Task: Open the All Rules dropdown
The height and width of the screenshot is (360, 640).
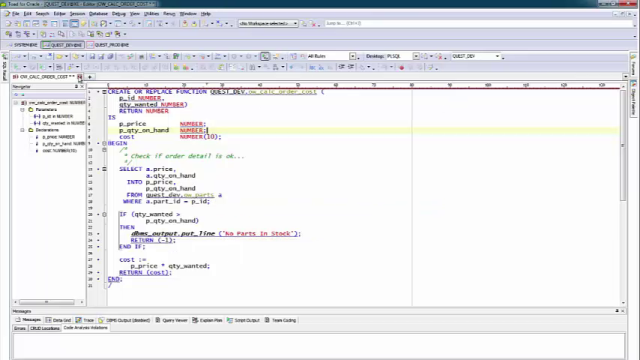Action: click(x=352, y=56)
